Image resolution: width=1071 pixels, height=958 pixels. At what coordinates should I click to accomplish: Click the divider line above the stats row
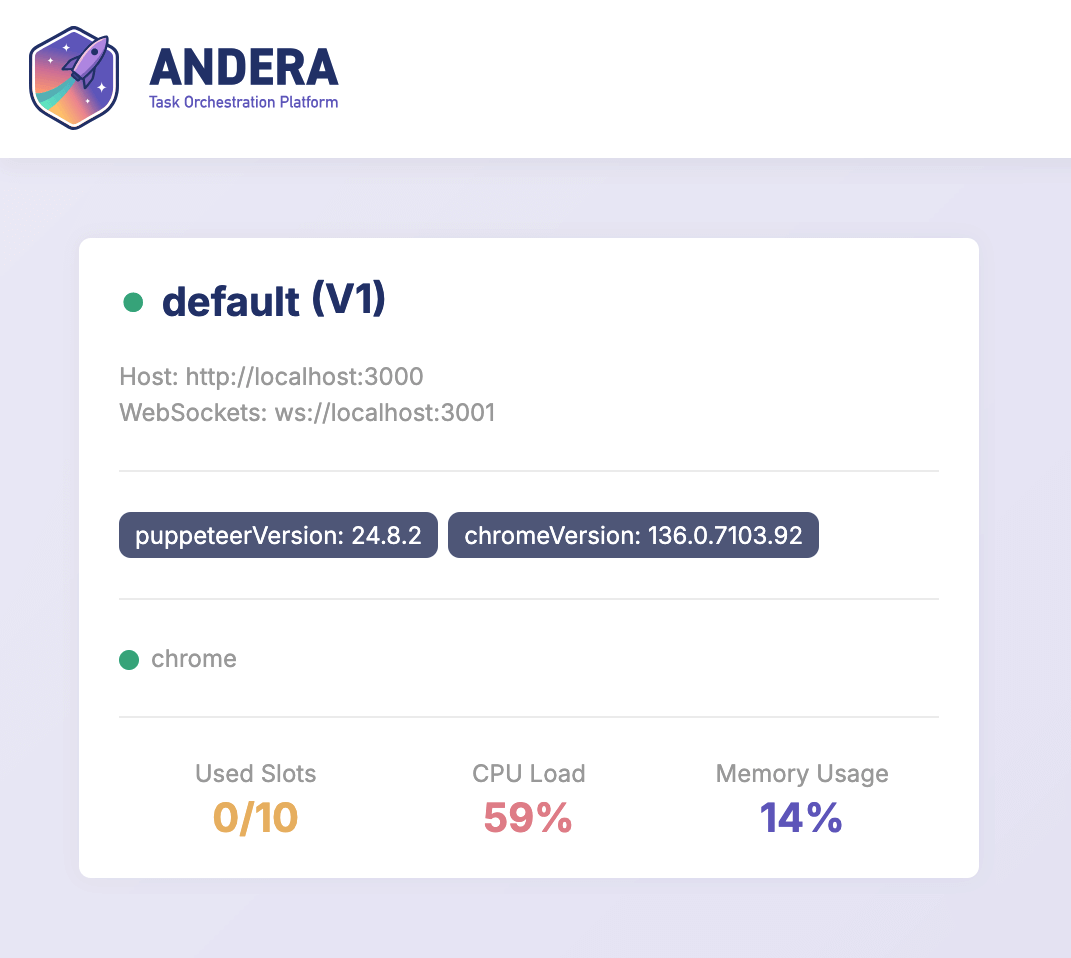coord(528,717)
